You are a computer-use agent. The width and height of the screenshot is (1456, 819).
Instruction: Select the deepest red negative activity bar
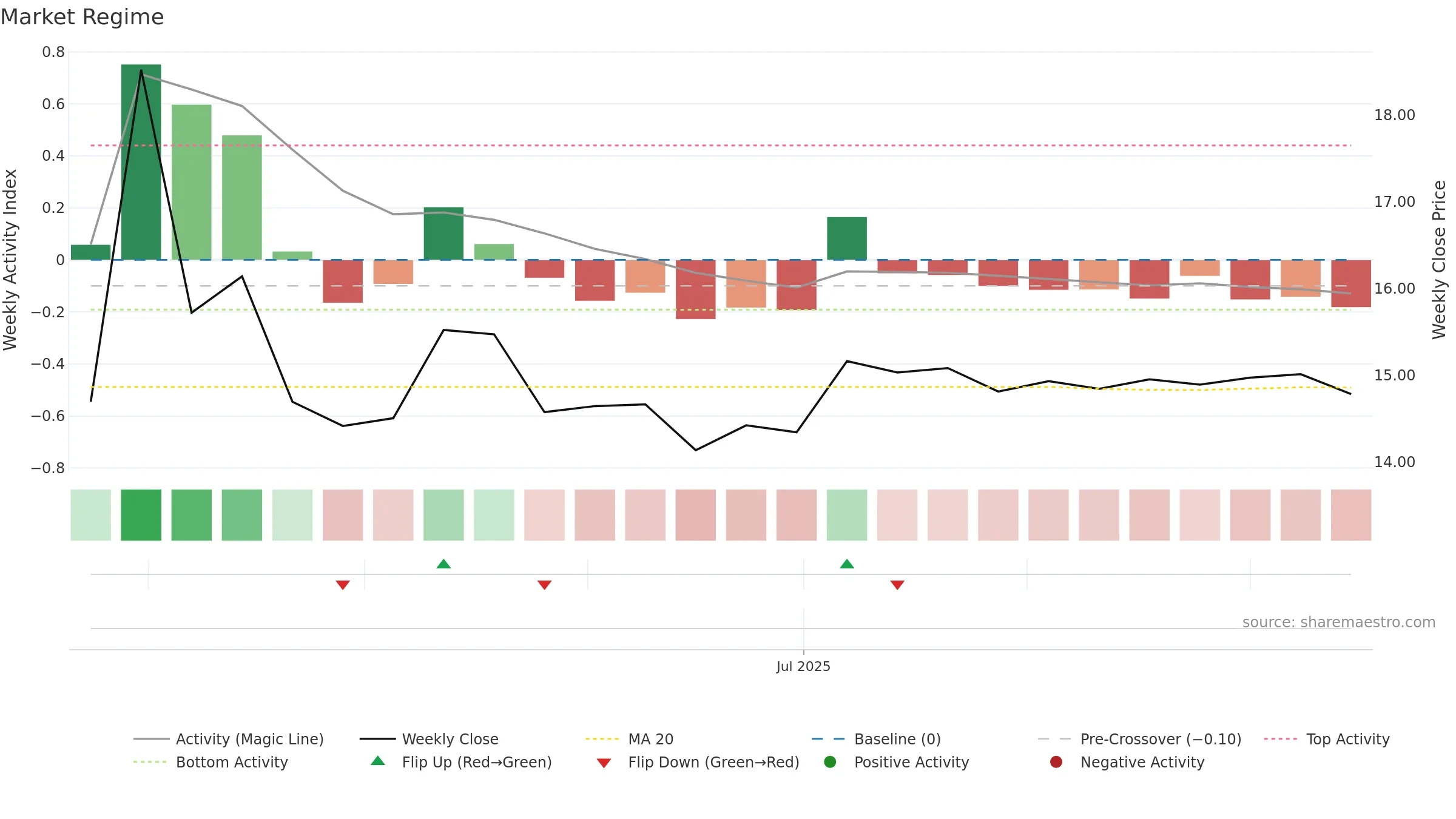[x=696, y=289]
